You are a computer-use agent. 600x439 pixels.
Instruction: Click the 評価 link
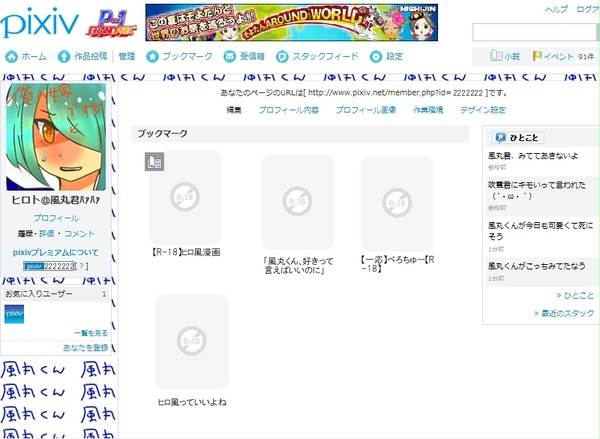pos(47,233)
